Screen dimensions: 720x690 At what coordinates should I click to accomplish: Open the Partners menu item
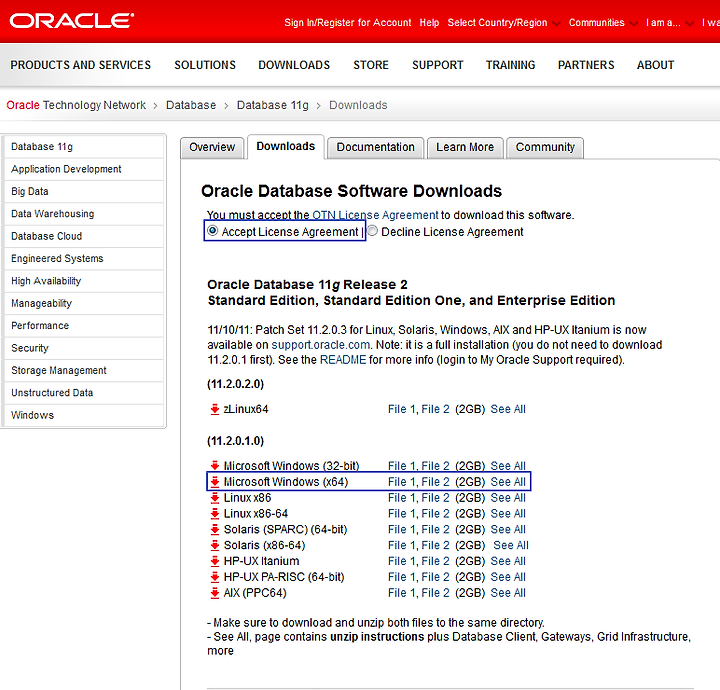click(x=586, y=65)
